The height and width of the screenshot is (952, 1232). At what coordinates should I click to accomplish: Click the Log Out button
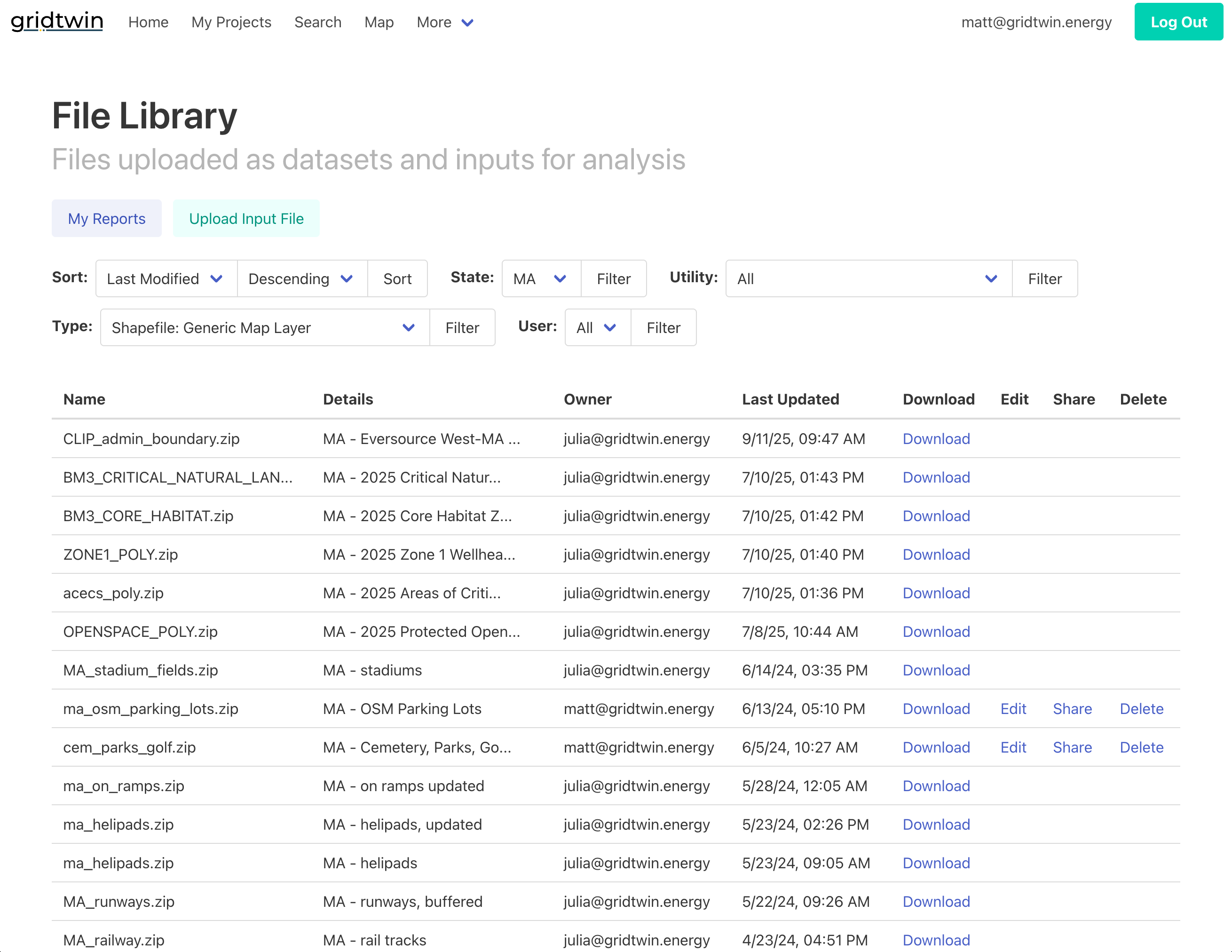1178,22
